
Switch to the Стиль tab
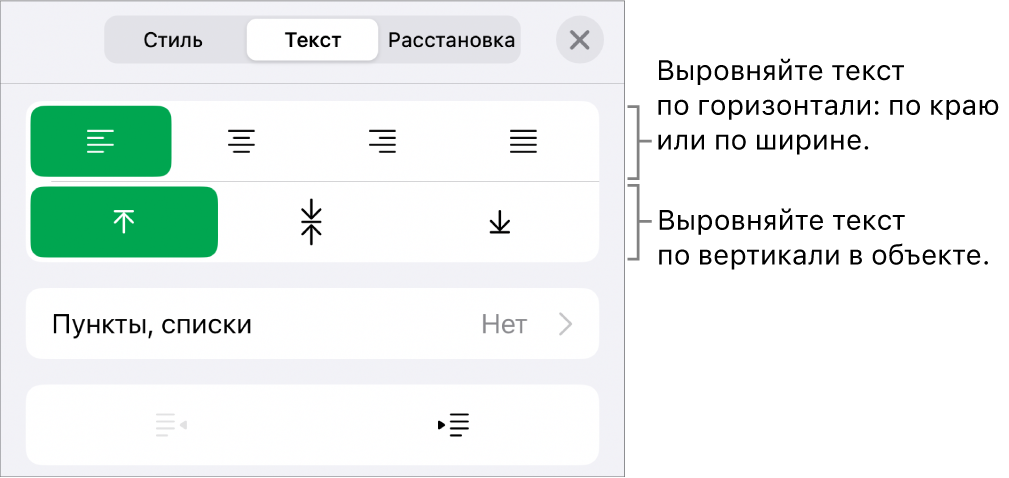coord(174,41)
